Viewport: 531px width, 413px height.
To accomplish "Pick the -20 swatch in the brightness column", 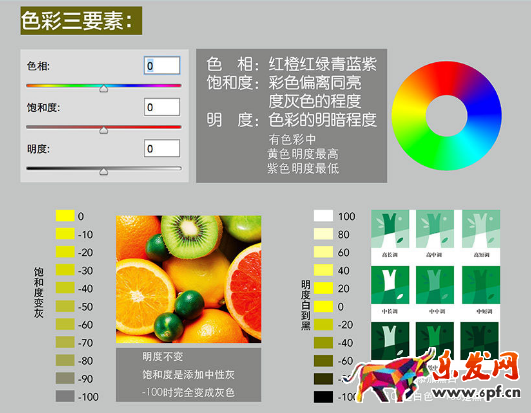I will click(x=323, y=324).
